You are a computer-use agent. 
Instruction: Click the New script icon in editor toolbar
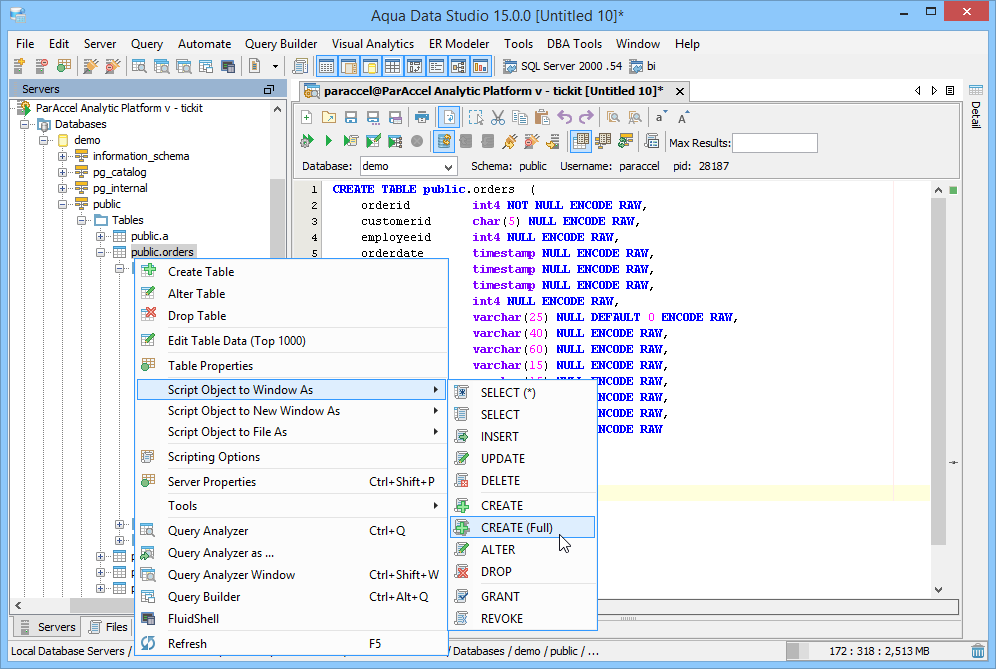(x=307, y=118)
